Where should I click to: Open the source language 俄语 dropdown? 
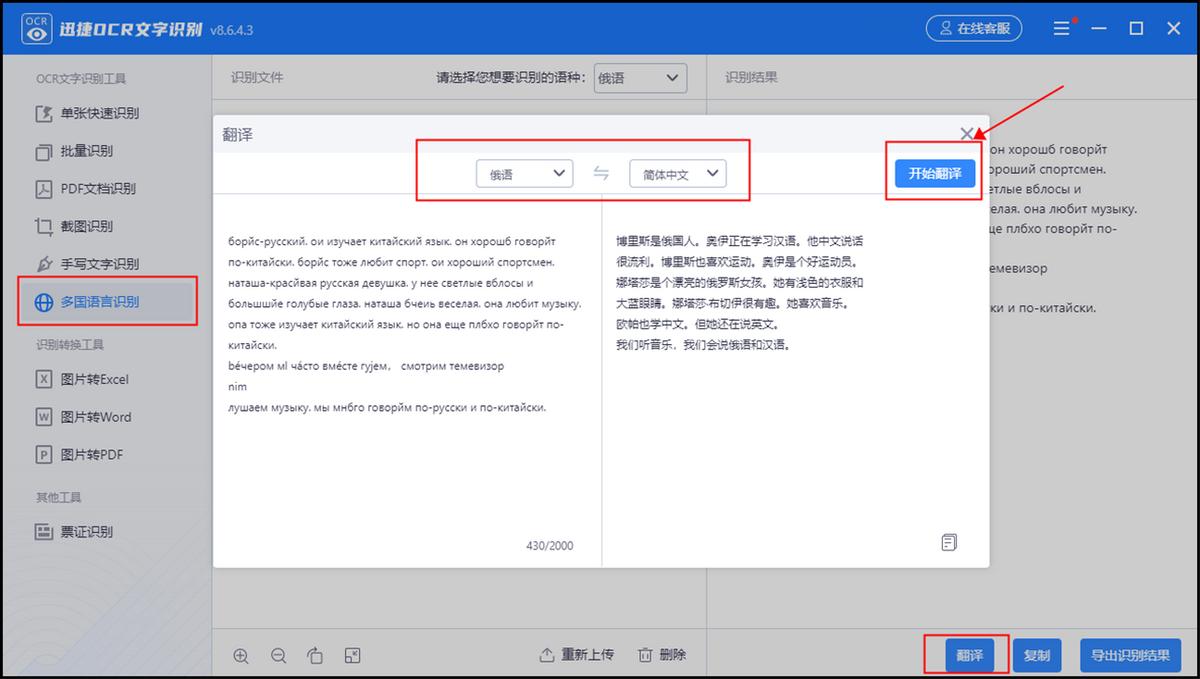click(x=524, y=172)
